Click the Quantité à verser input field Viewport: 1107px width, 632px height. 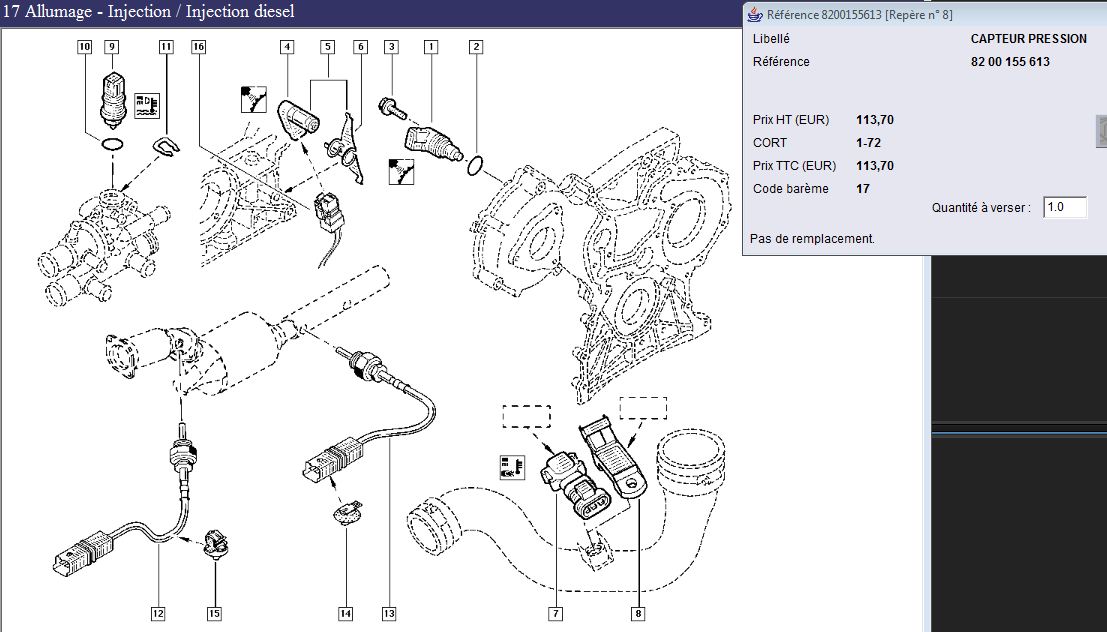click(x=1065, y=208)
